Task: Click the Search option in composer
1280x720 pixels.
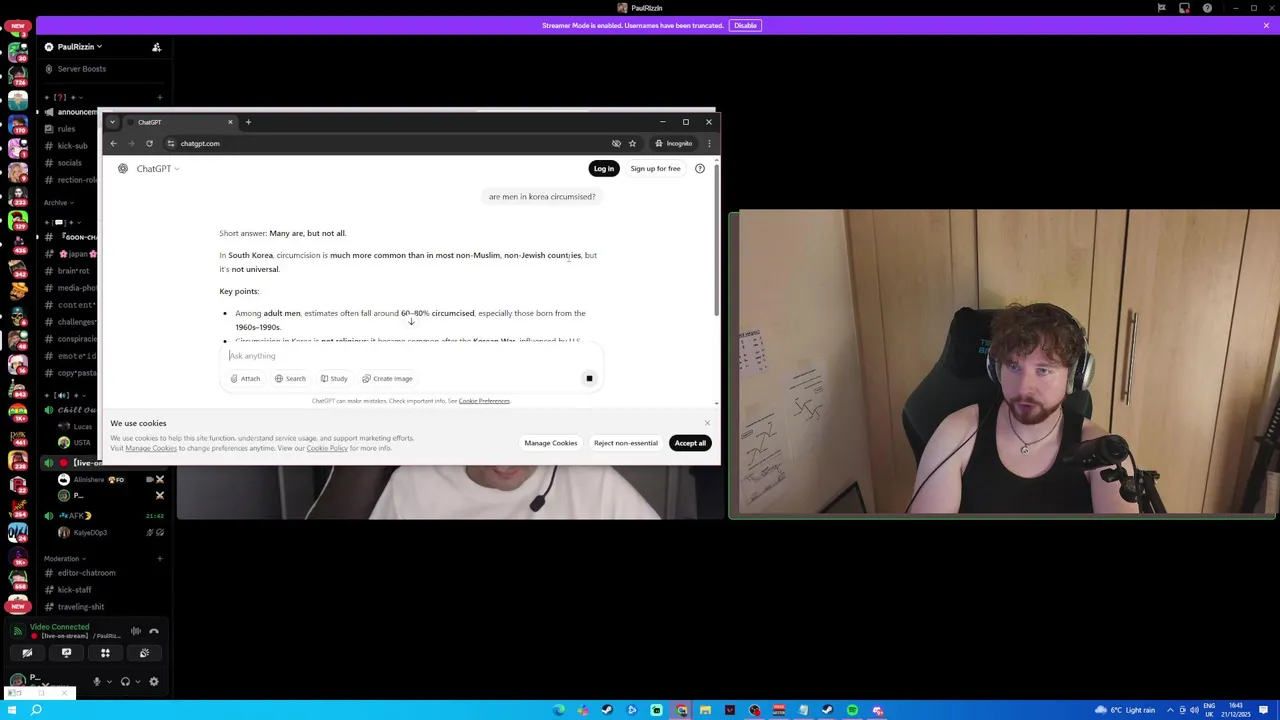Action: pyautogui.click(x=290, y=378)
